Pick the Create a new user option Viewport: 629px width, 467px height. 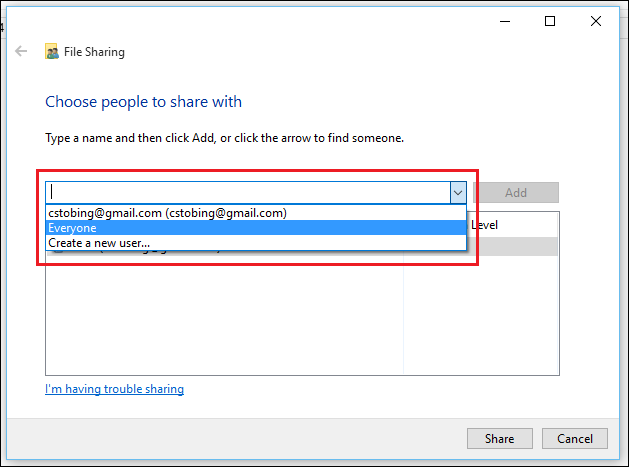click(99, 243)
